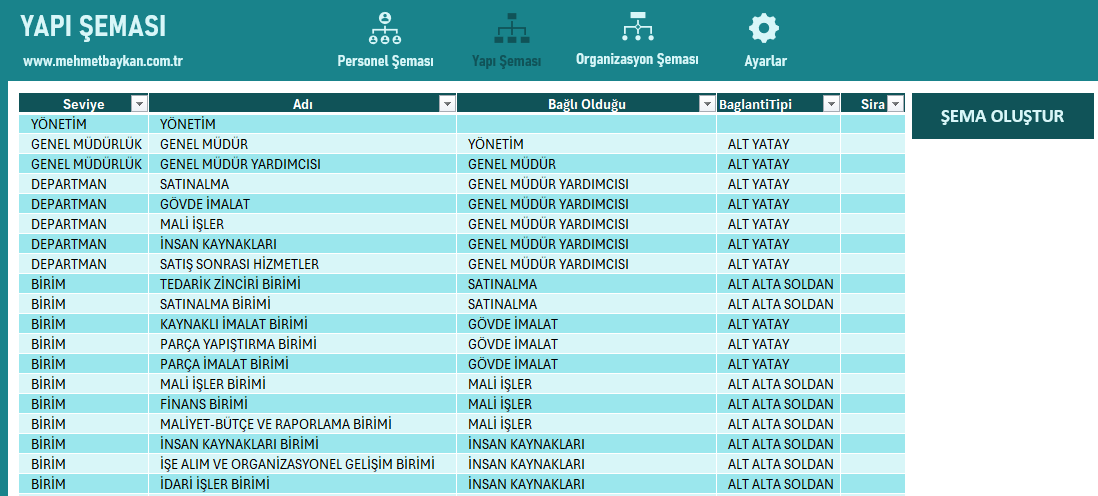The image size is (1098, 496).
Task: Select the GENEL MÜDÜR name cell
Action: tap(303, 144)
